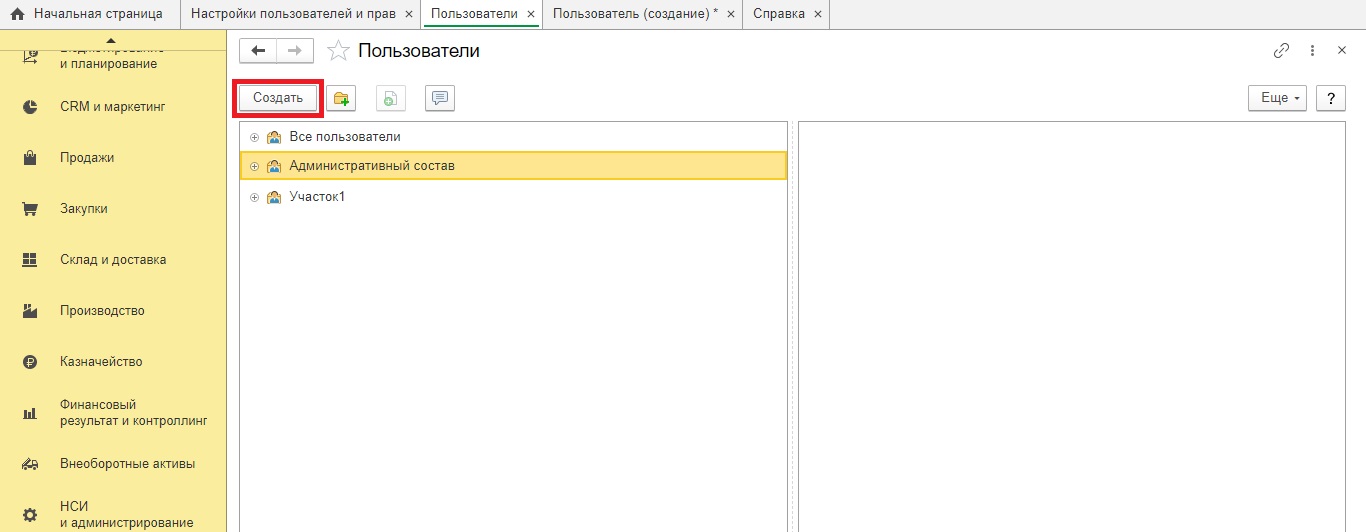
Task: Copy link to this form icon
Action: click(x=1281, y=50)
